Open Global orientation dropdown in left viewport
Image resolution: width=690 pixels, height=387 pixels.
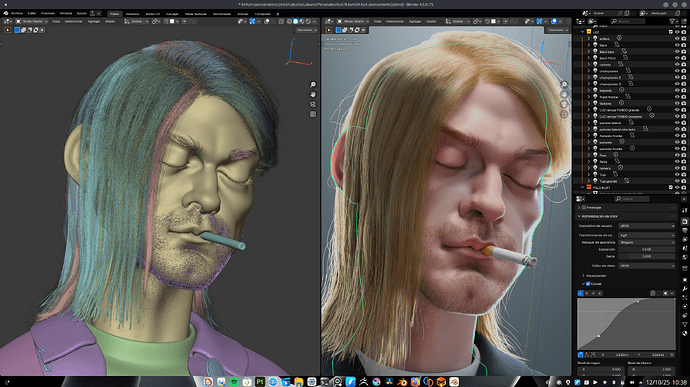click(x=136, y=21)
